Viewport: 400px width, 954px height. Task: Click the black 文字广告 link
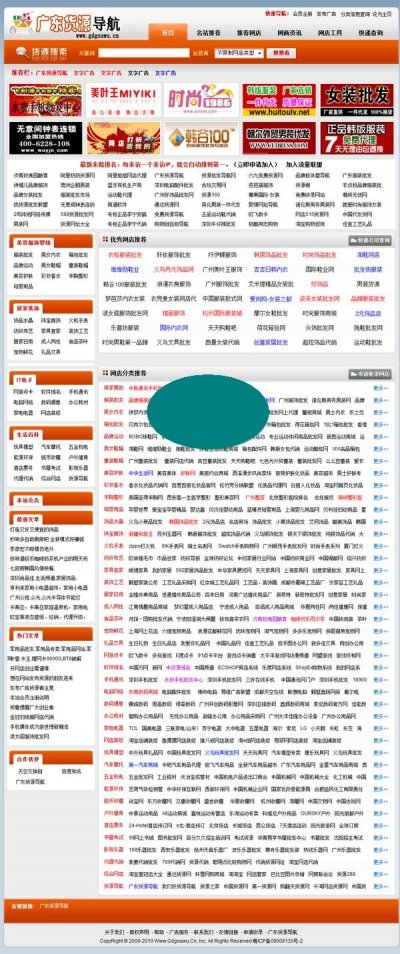(138, 73)
